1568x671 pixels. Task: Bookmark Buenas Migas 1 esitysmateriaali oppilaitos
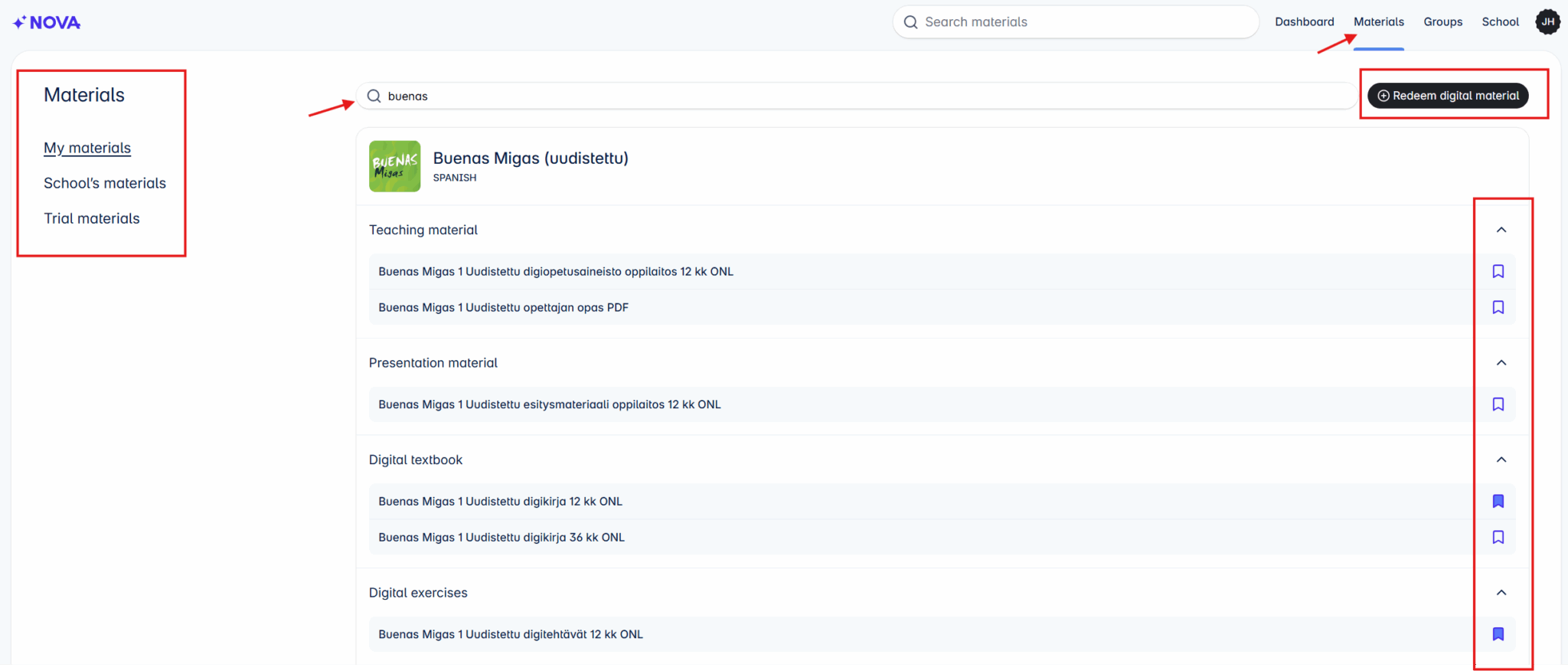tap(1498, 404)
